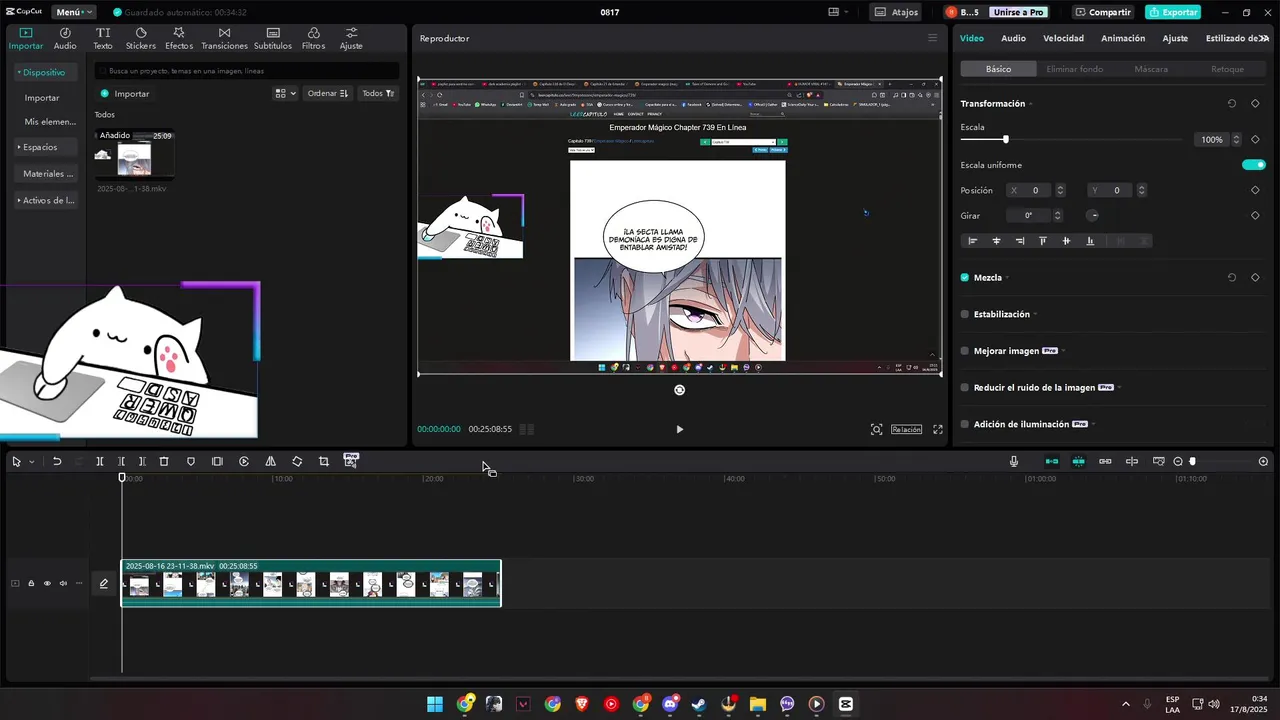Screen dimensions: 1280x720
Task: Reset Transformación with the circular arrow
Action: click(x=1232, y=104)
